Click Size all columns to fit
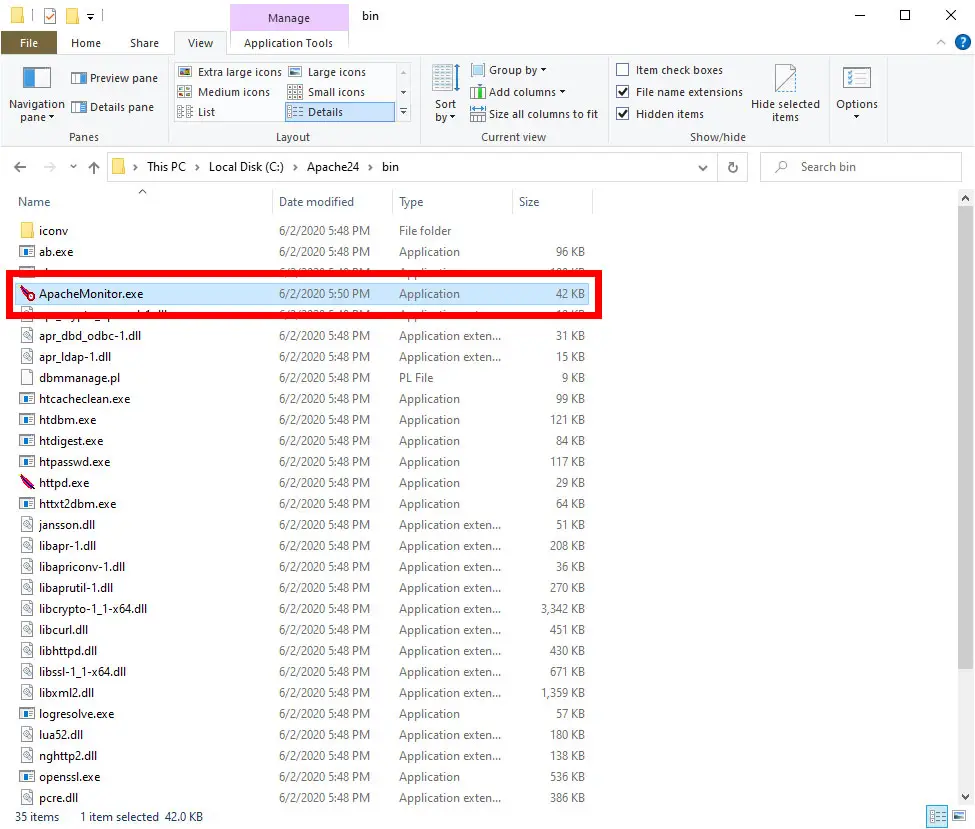 coord(534,114)
